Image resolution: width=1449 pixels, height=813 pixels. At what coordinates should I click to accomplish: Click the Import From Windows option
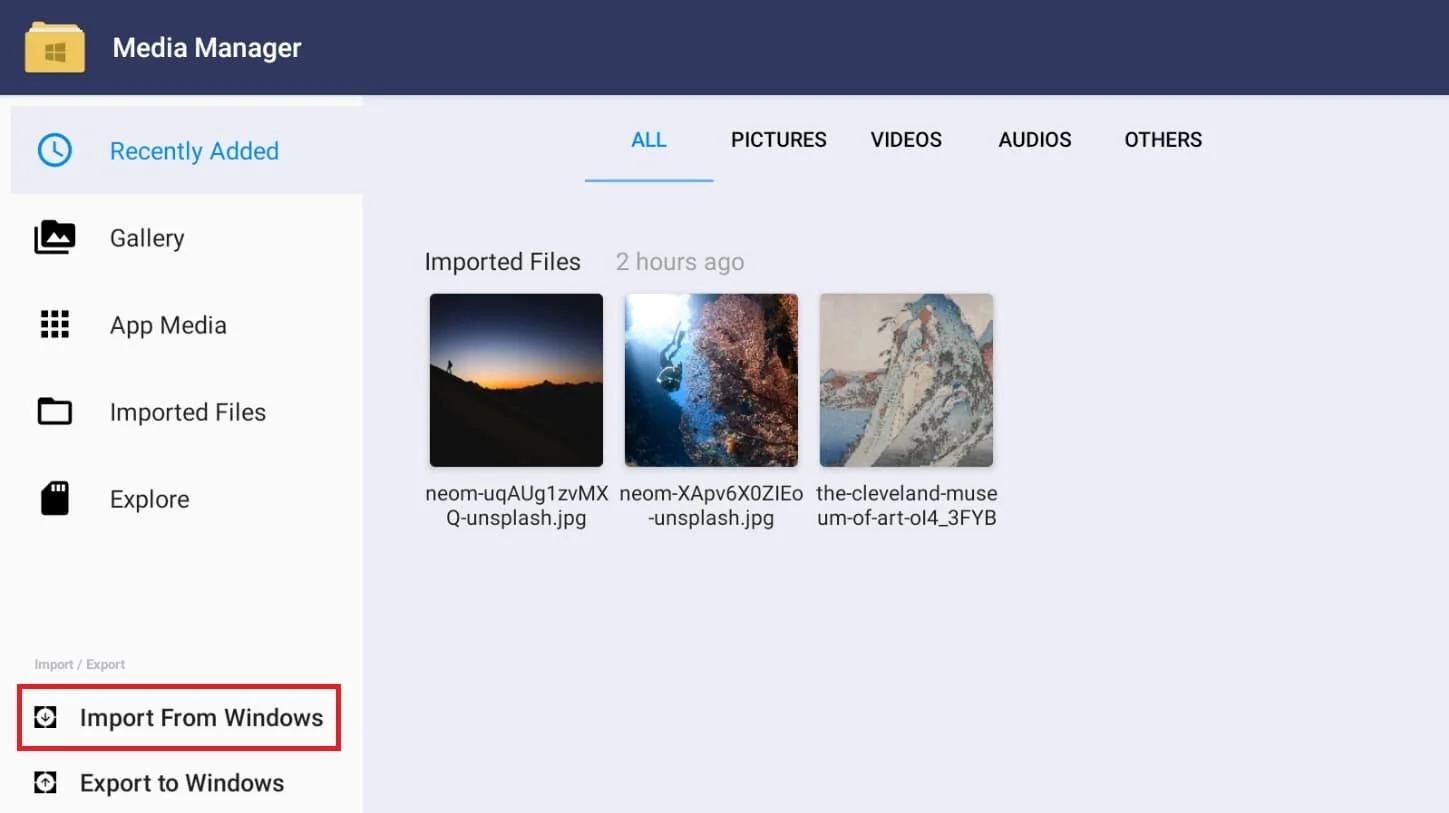pos(200,717)
